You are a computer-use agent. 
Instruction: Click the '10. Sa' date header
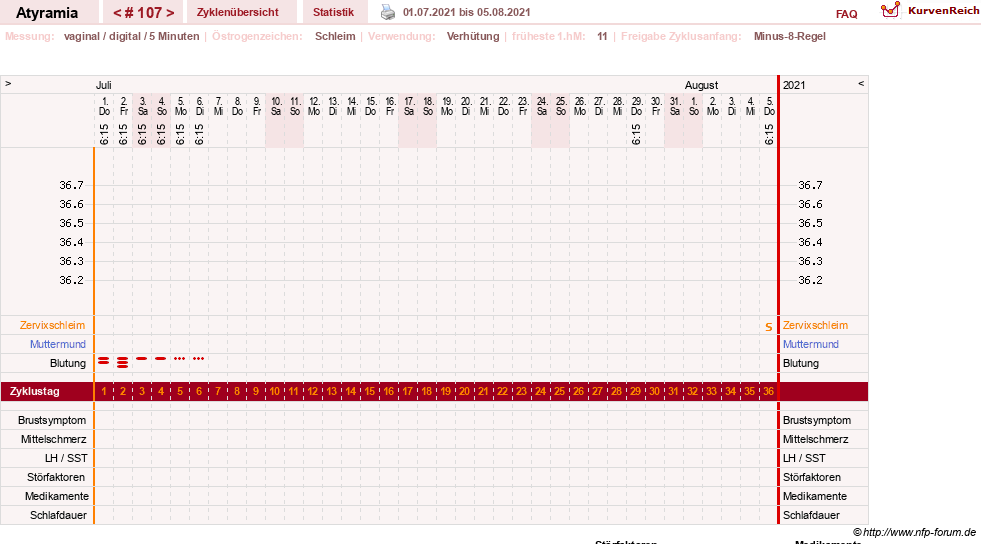275,106
